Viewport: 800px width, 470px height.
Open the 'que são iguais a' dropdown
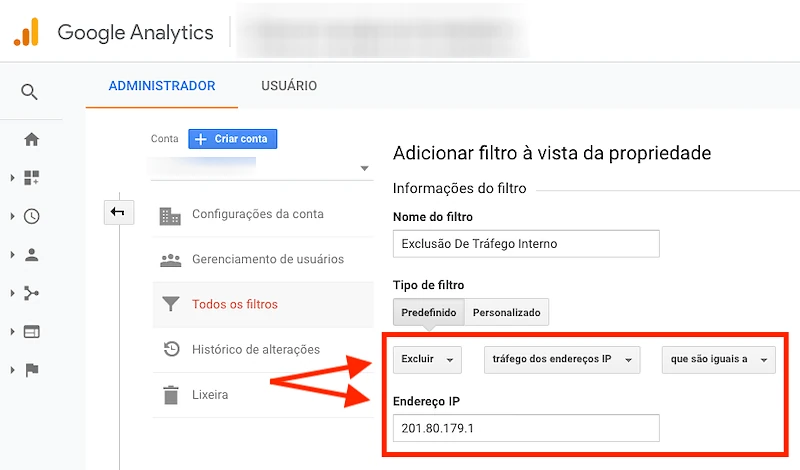pyautogui.click(x=718, y=359)
